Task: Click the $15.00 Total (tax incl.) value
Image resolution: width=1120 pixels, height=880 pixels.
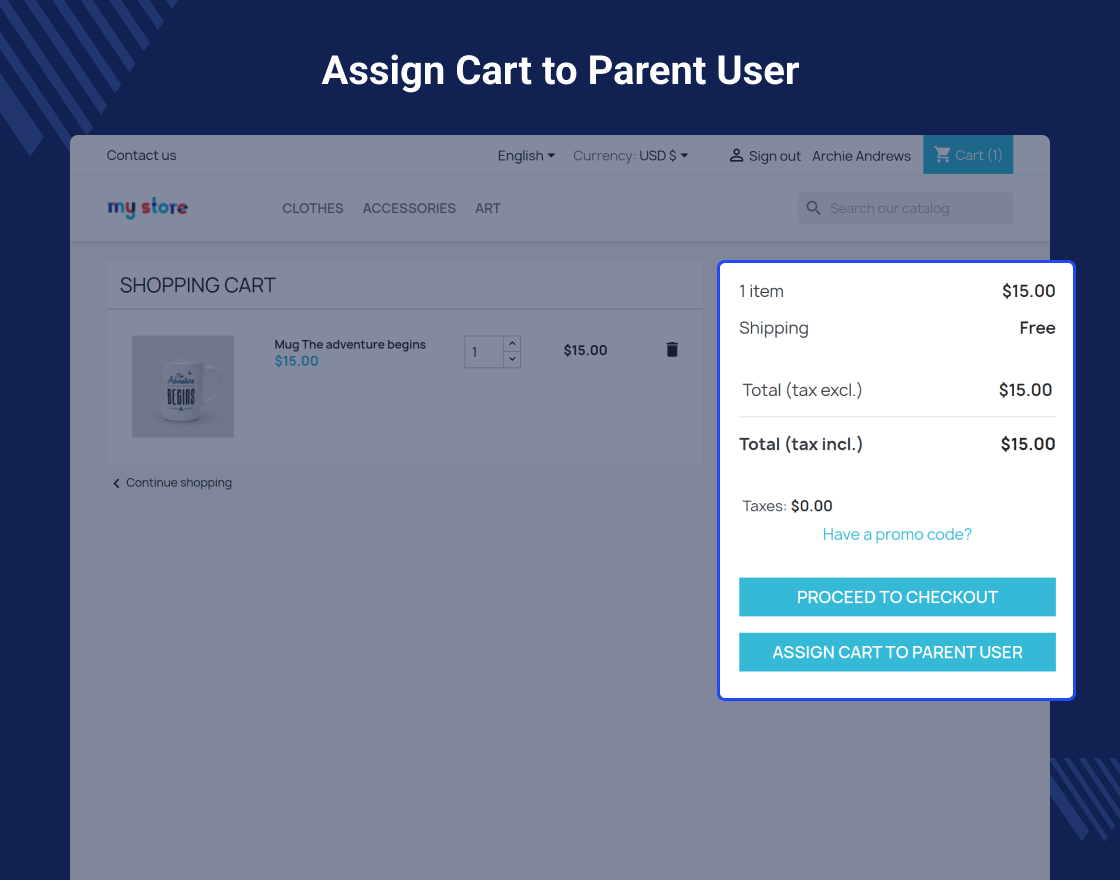Action: pos(1028,444)
